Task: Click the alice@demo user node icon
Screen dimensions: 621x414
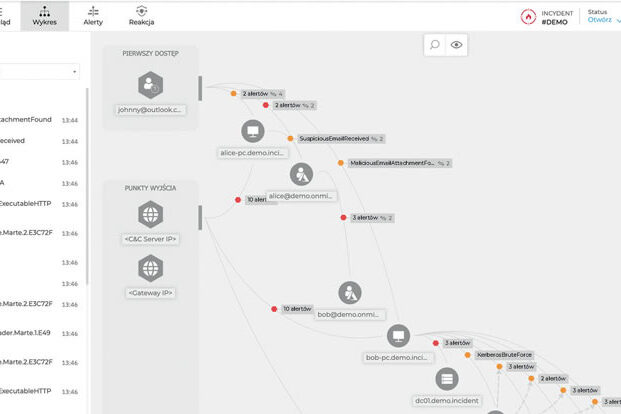Action: click(301, 175)
